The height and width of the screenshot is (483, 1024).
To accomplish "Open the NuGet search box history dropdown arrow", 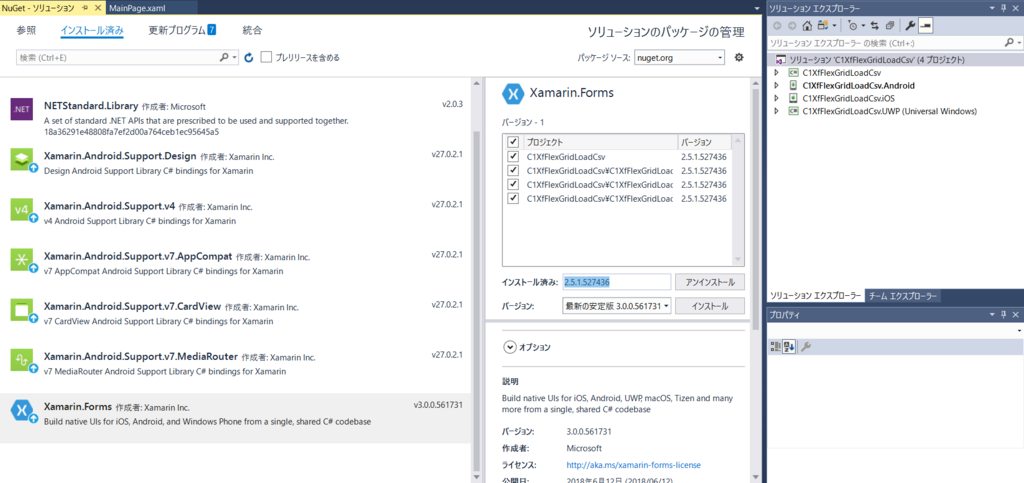I will (235, 57).
